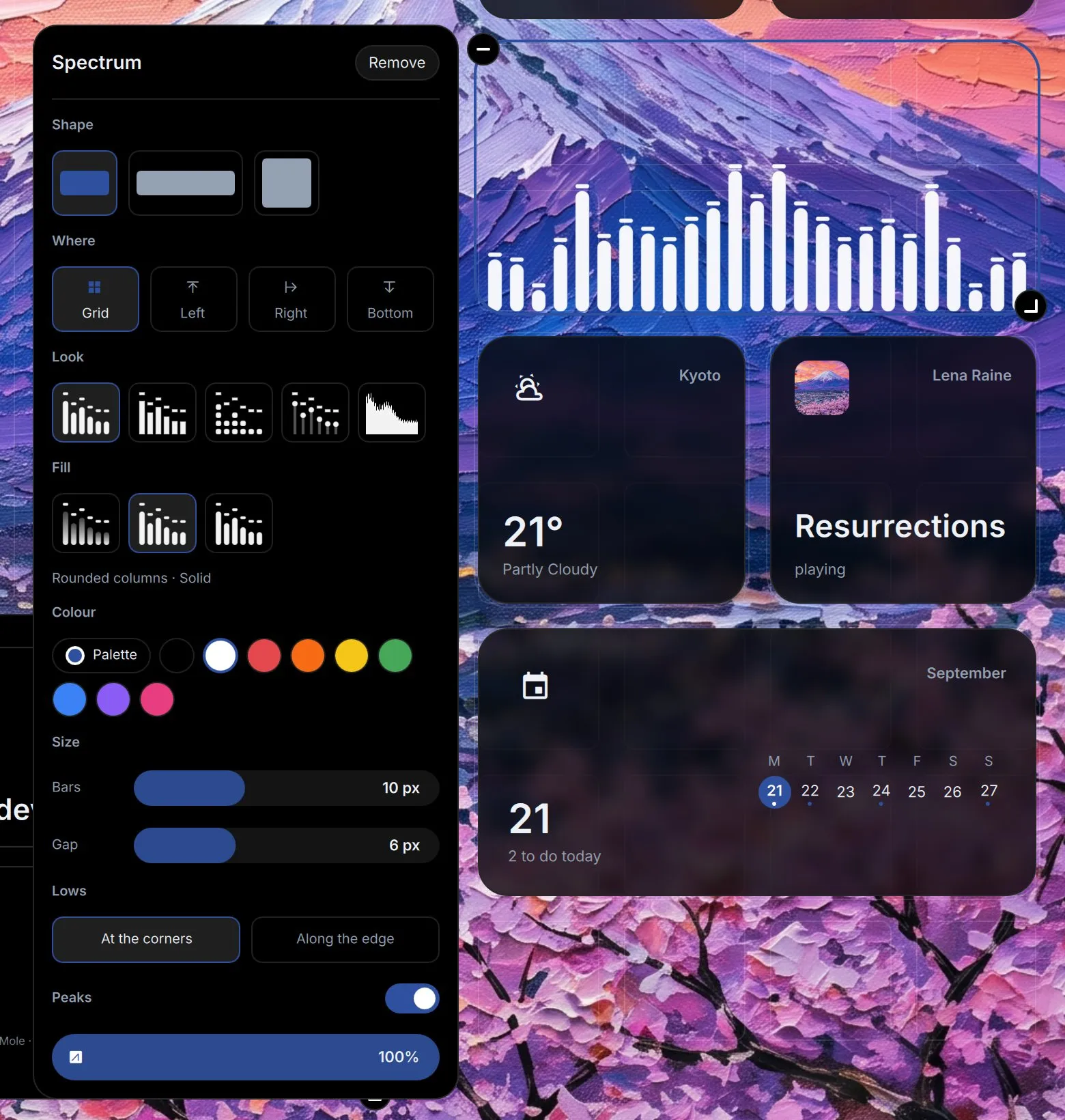Dock the widget to the Bottom
The image size is (1065, 1120).
[390, 299]
